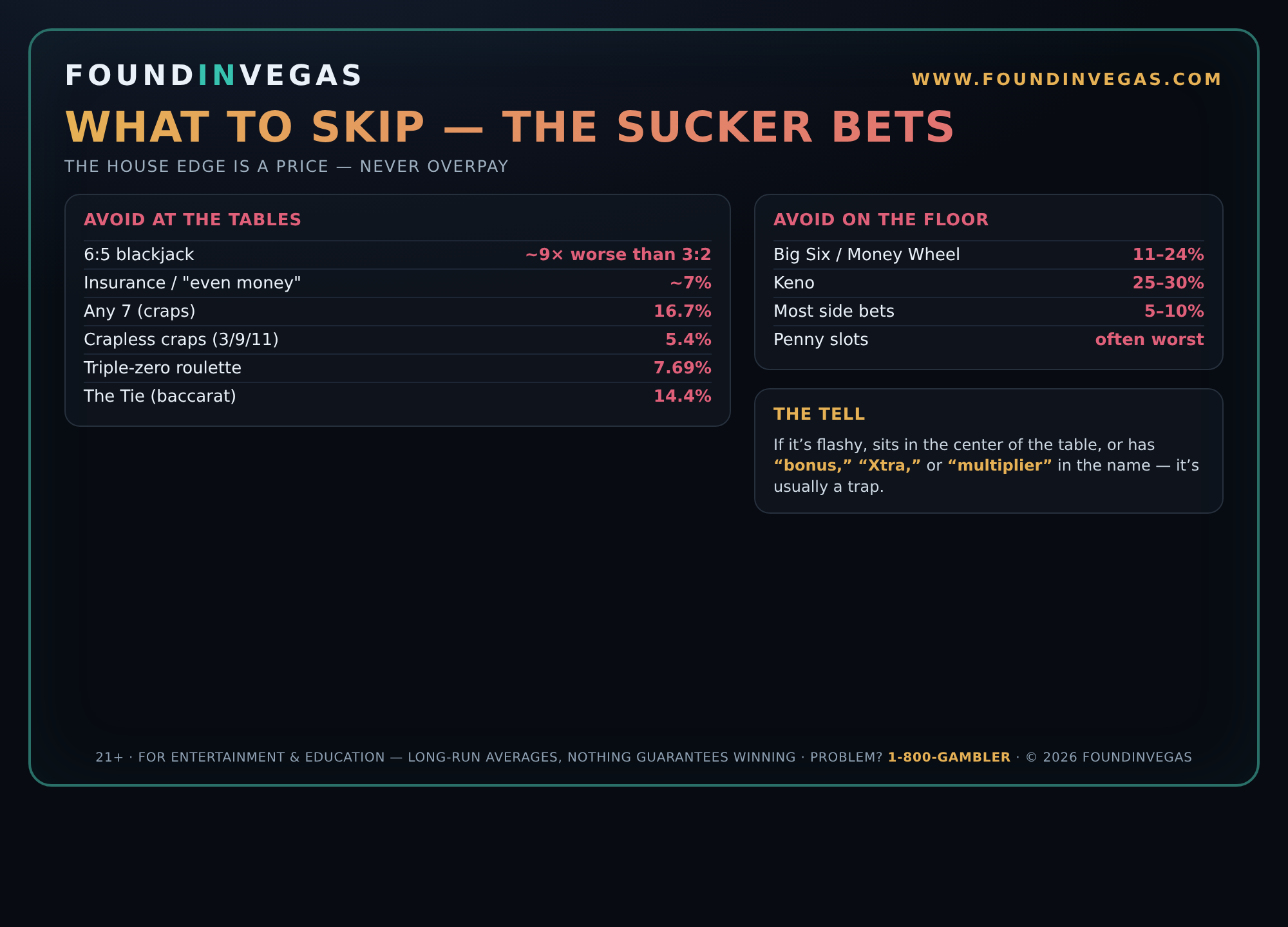Click the 1-800-GAMBLER helpline number

949,758
